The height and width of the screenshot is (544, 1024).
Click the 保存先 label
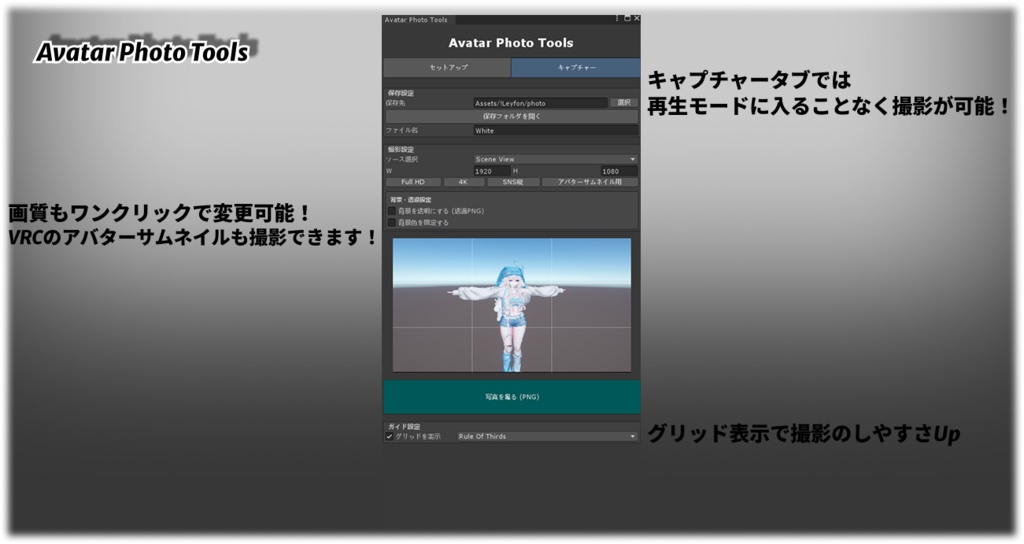tap(396, 103)
